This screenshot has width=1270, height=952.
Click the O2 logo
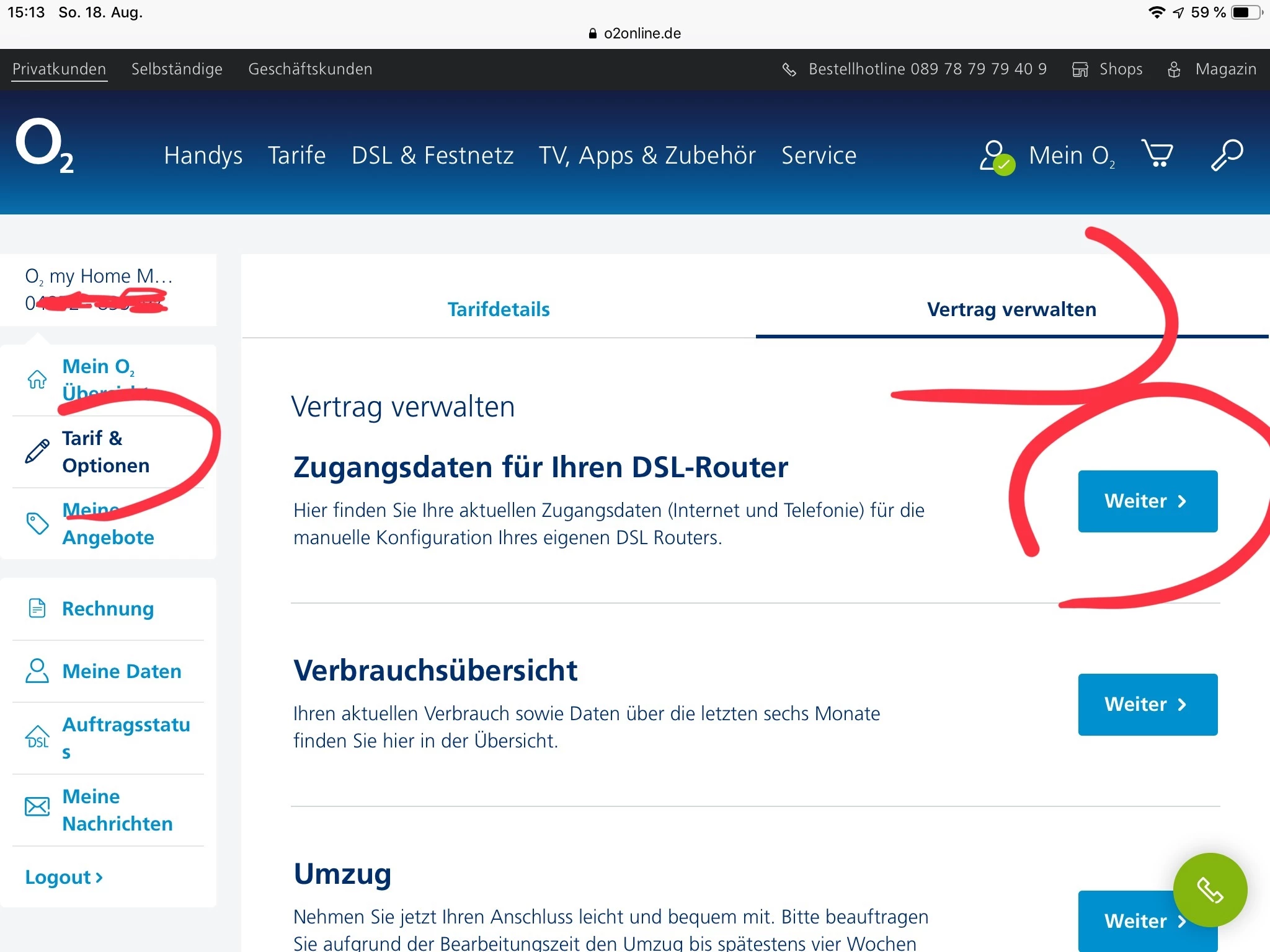45,146
